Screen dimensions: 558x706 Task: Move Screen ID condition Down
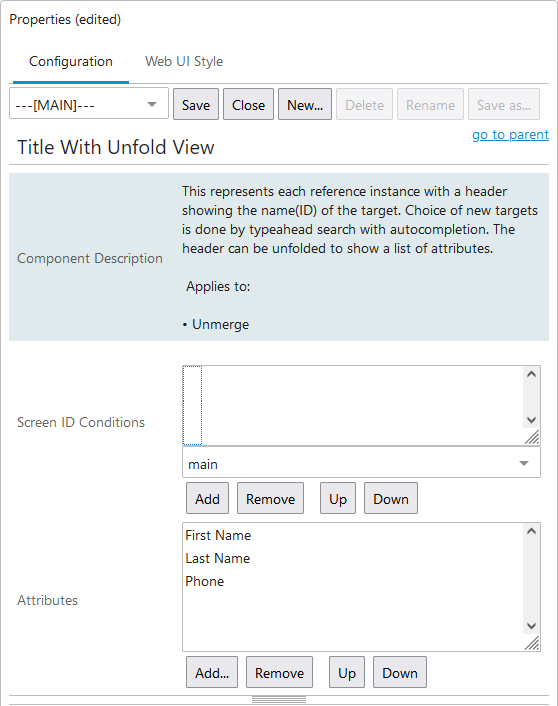(391, 498)
